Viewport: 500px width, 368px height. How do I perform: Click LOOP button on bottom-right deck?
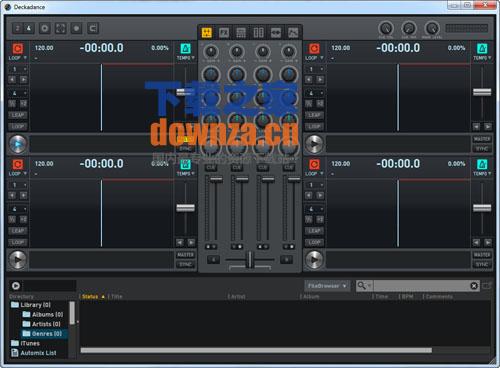click(x=314, y=242)
